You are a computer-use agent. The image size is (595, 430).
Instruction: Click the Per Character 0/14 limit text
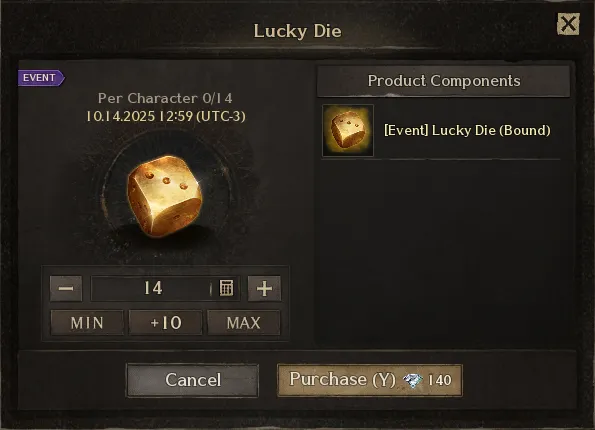click(x=165, y=98)
